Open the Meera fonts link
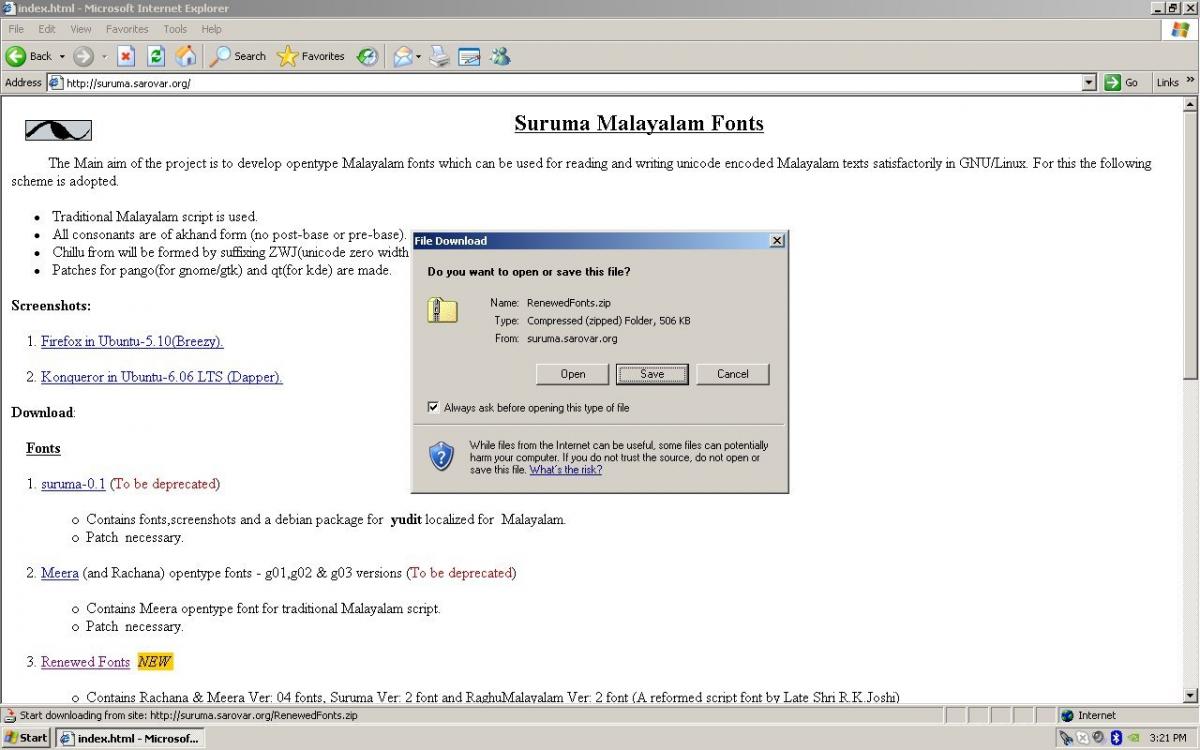Viewport: 1200px width, 750px height. (60, 573)
